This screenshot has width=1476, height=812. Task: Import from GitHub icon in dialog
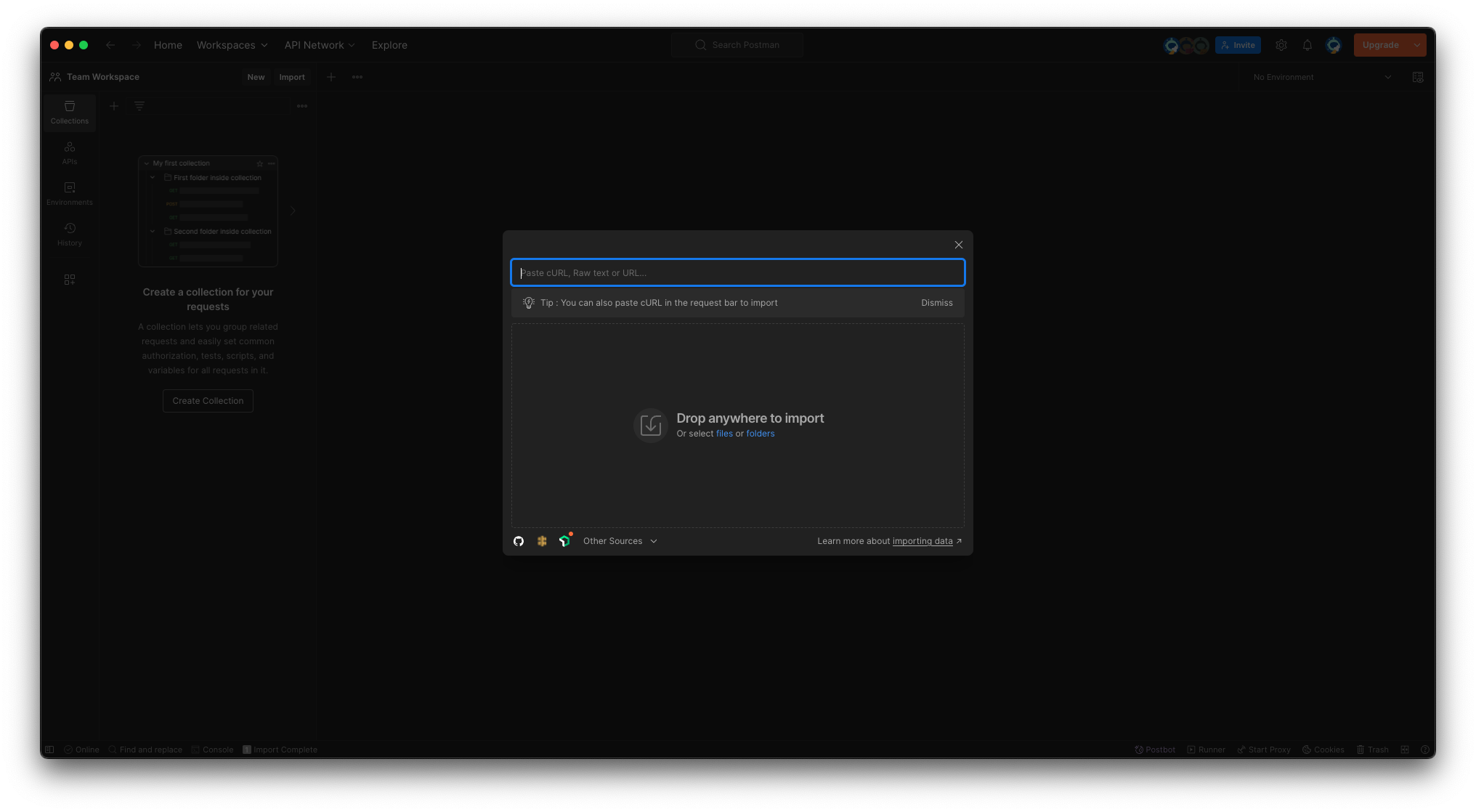click(519, 541)
